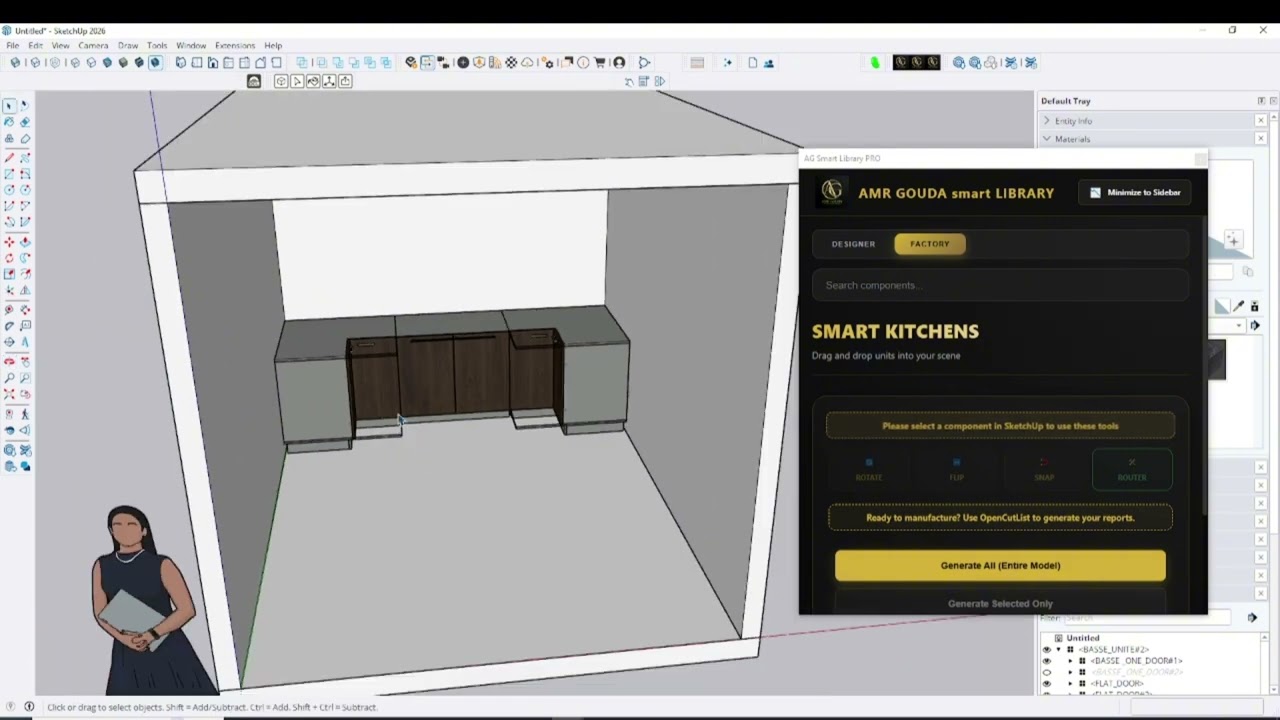Screen dimensions: 1280x720
Task: Toggle visibility of FLAT_DOOR
Action: point(1047,684)
